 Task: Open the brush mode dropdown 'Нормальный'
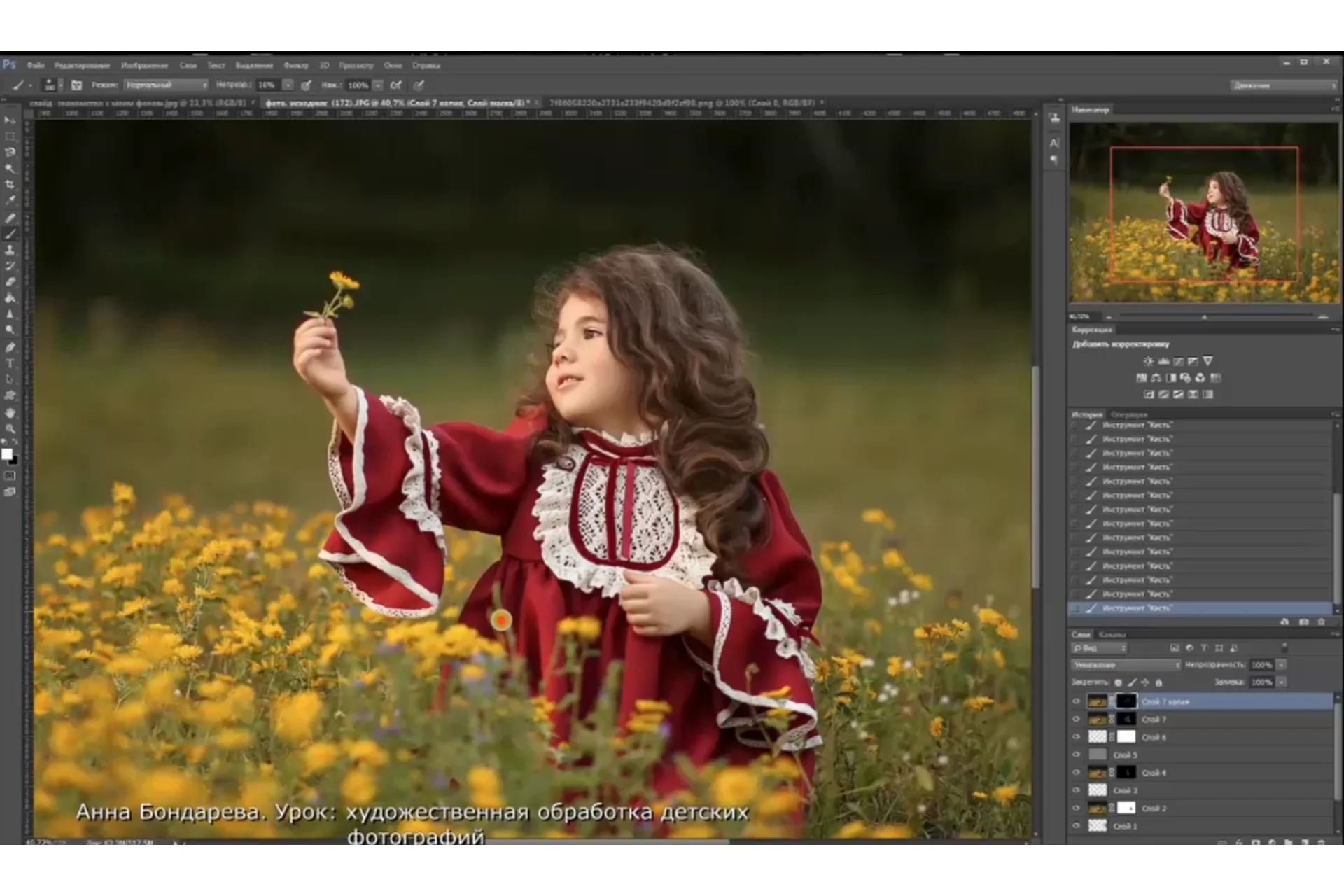166,84
